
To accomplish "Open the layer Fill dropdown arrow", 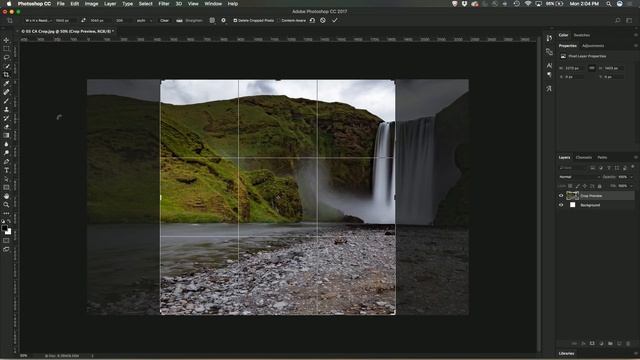I will (x=631, y=186).
